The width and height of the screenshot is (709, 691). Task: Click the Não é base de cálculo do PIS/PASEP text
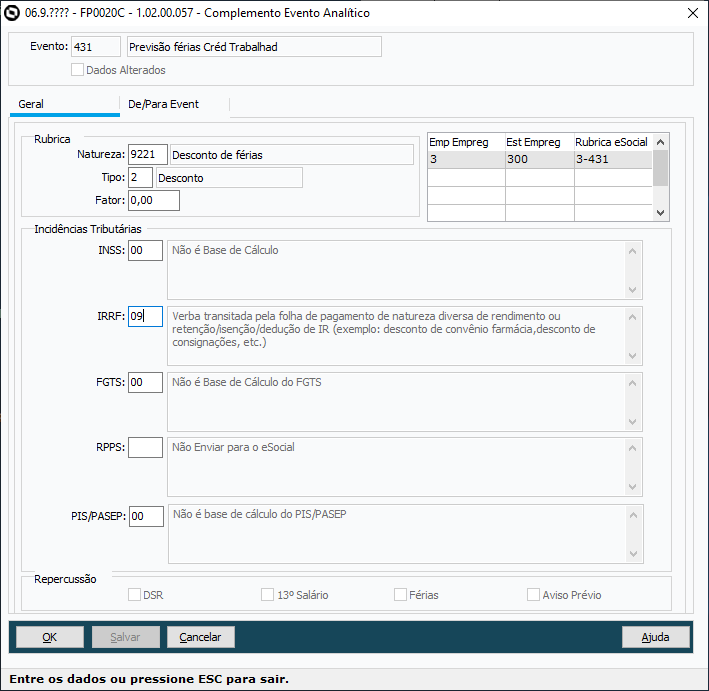pos(260,514)
